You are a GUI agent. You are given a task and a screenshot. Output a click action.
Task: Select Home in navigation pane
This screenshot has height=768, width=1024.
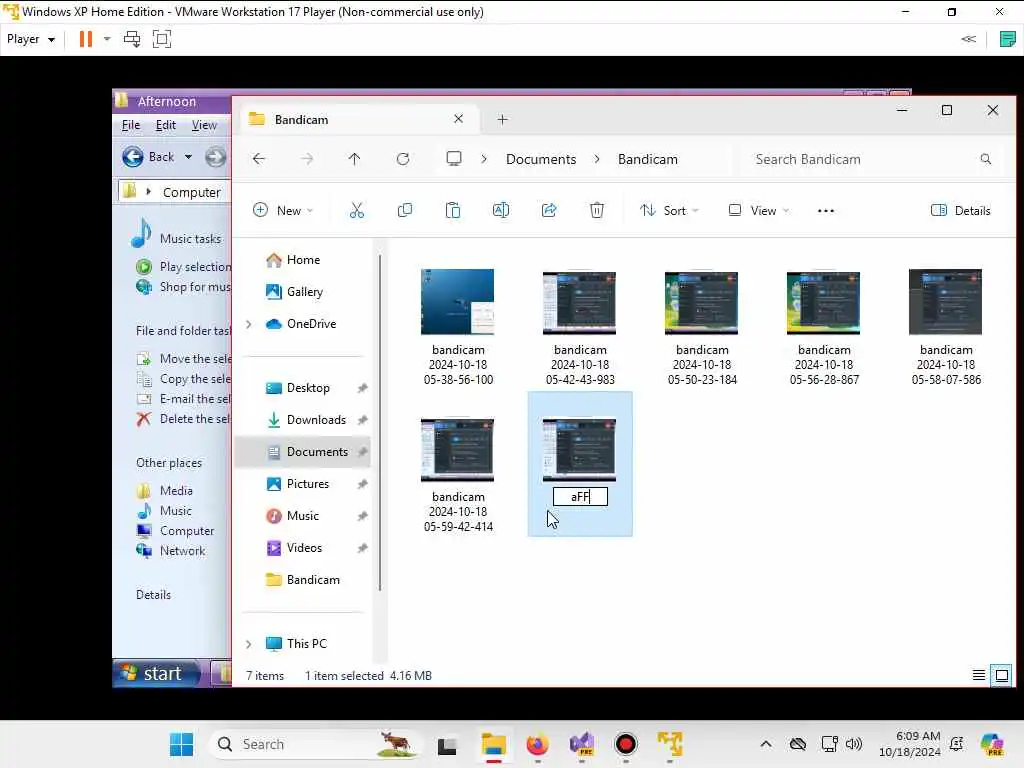coord(304,260)
